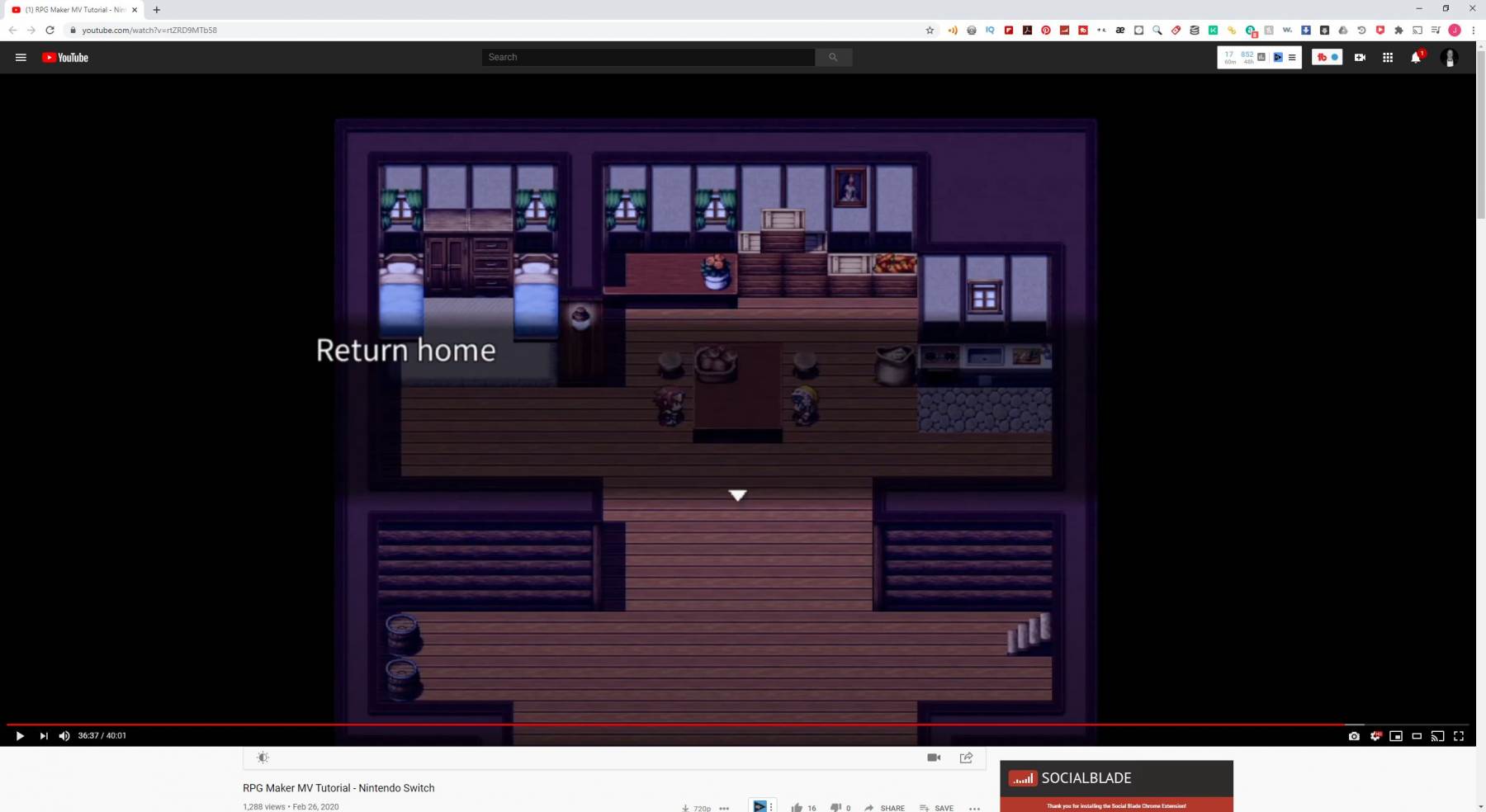Like the video with thumbs up
The height and width of the screenshot is (812, 1486).
point(797,808)
